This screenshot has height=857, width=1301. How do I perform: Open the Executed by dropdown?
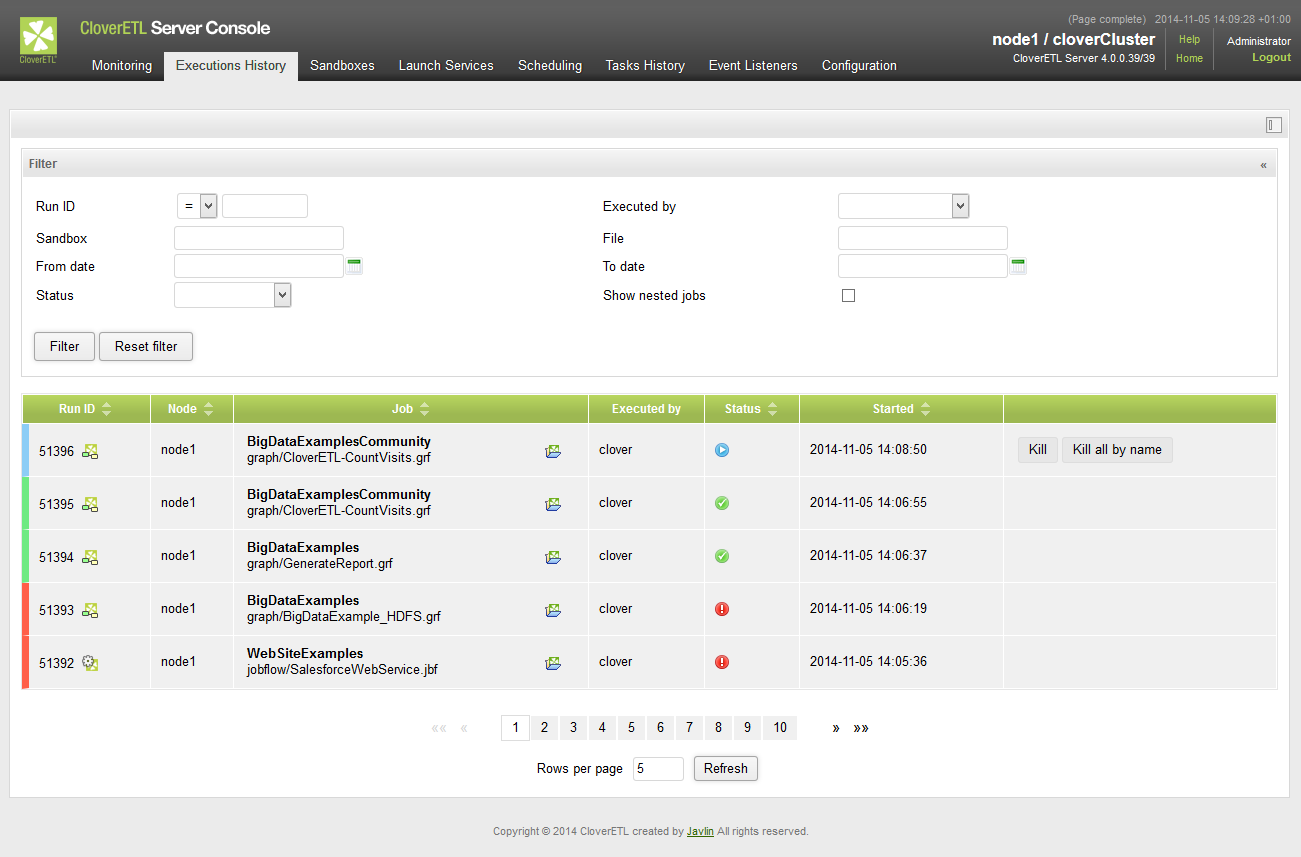pos(904,206)
